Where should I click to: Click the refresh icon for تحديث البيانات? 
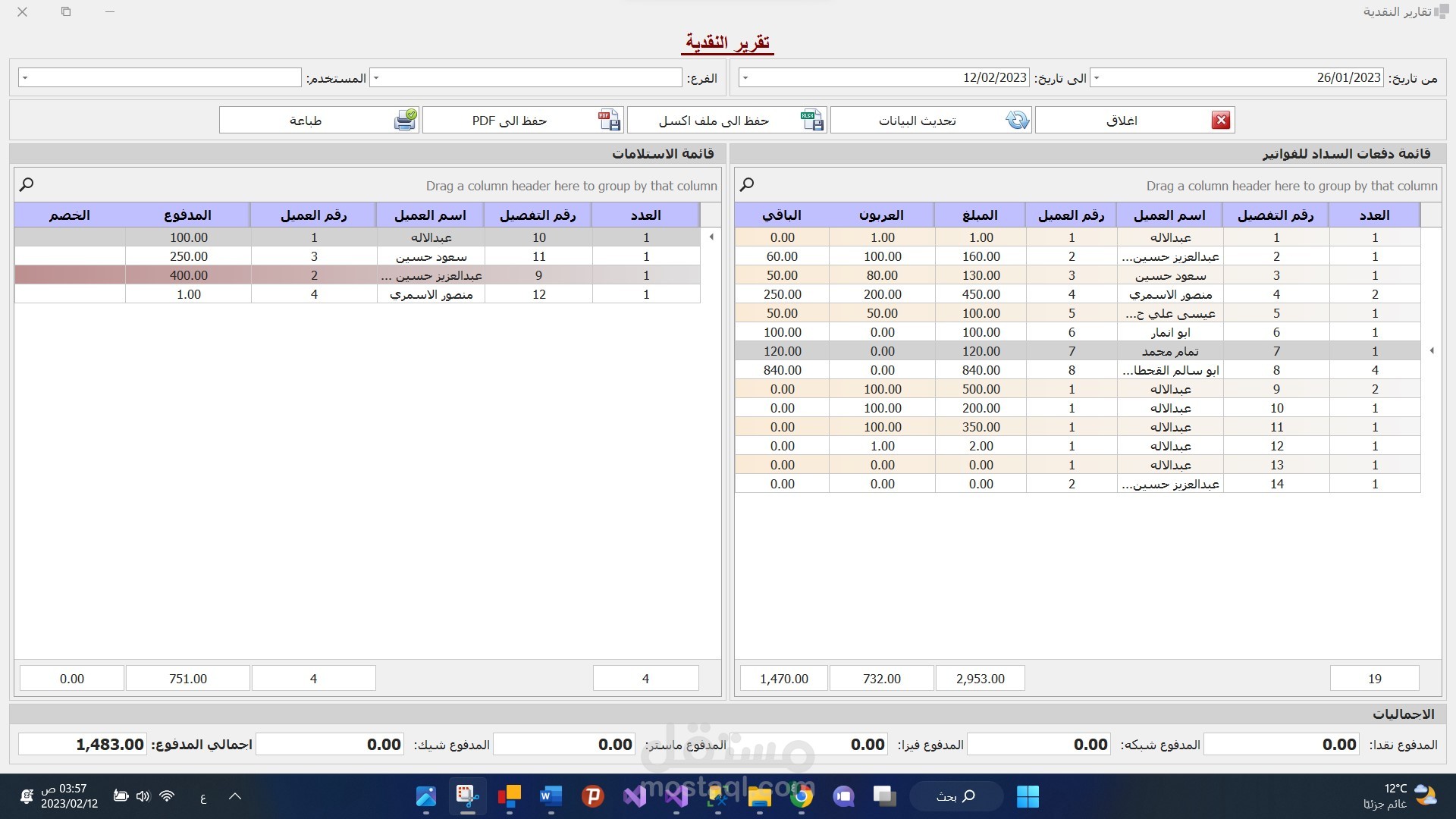coord(1017,120)
